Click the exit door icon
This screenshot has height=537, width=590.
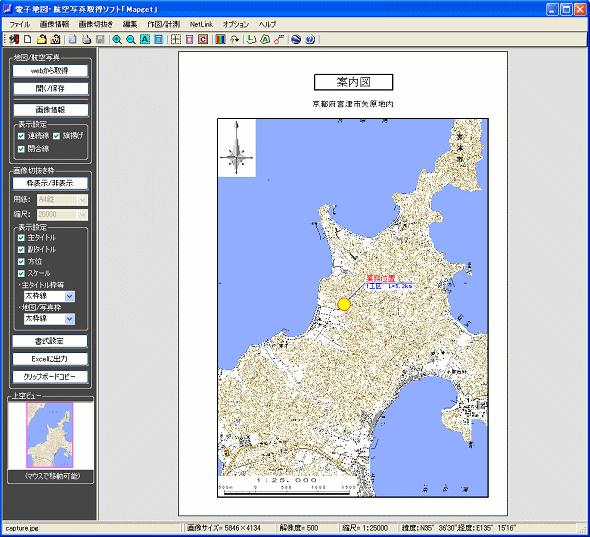14,40
